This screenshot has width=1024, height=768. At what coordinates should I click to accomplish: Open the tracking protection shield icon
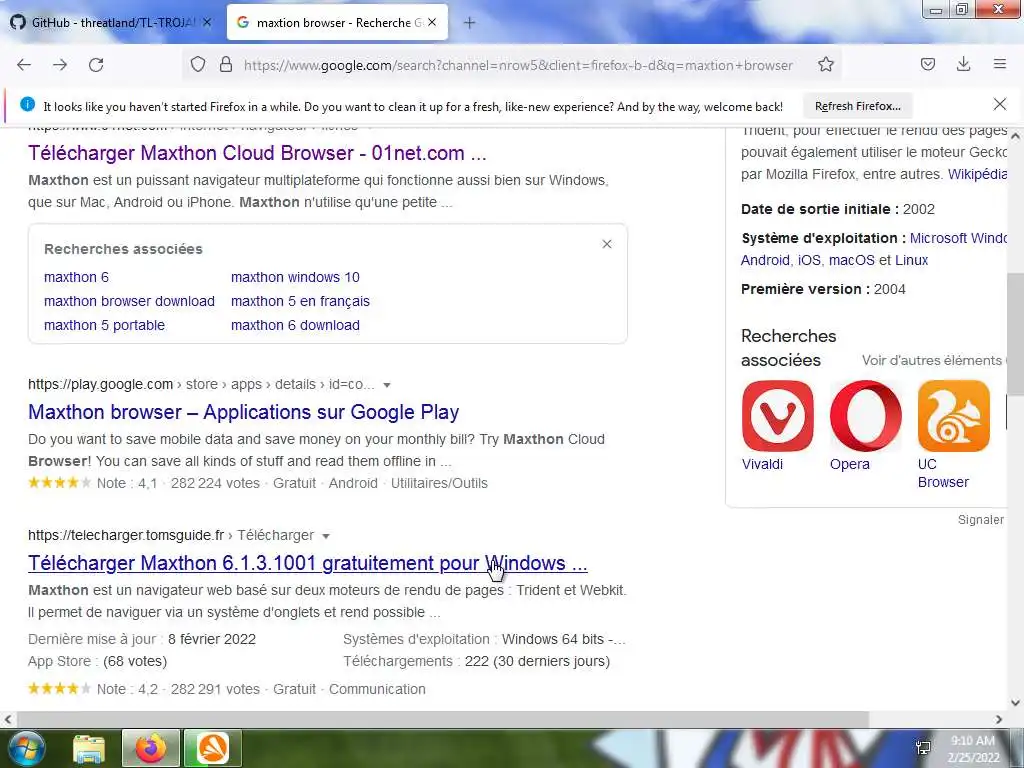point(198,65)
